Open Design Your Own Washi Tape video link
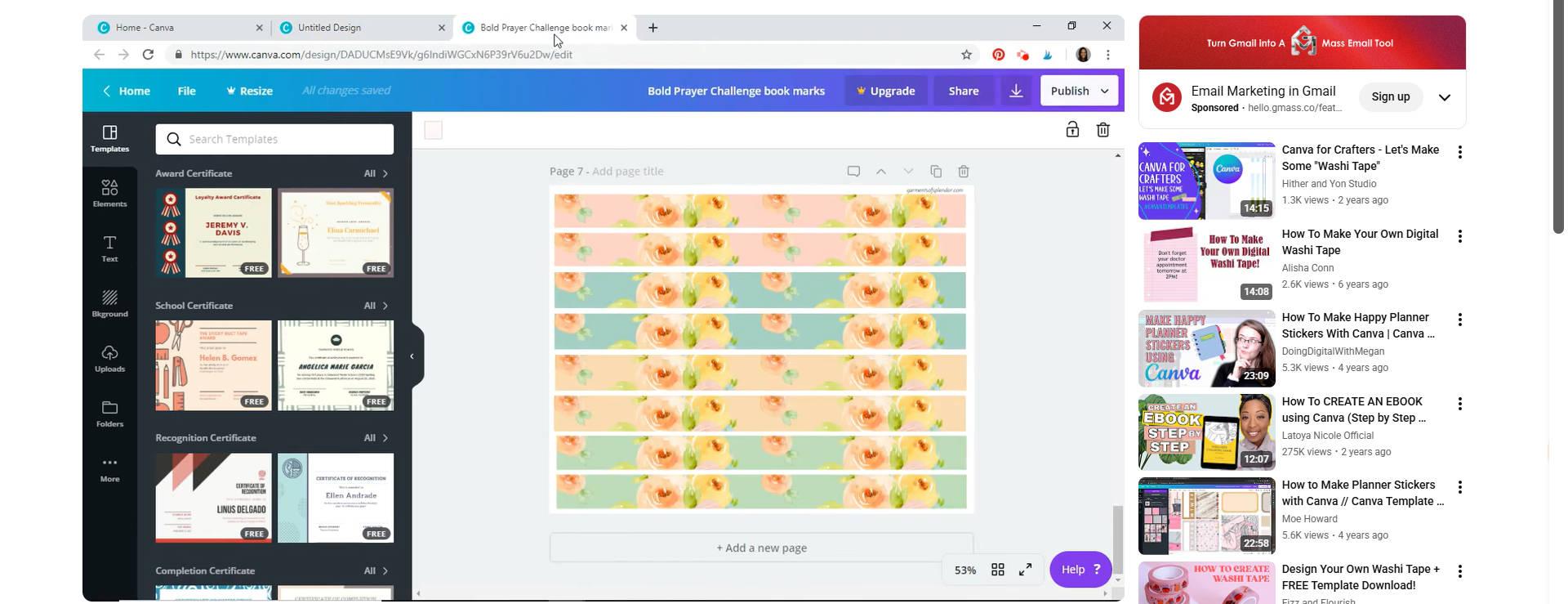The height and width of the screenshot is (604, 1568). [x=1361, y=577]
